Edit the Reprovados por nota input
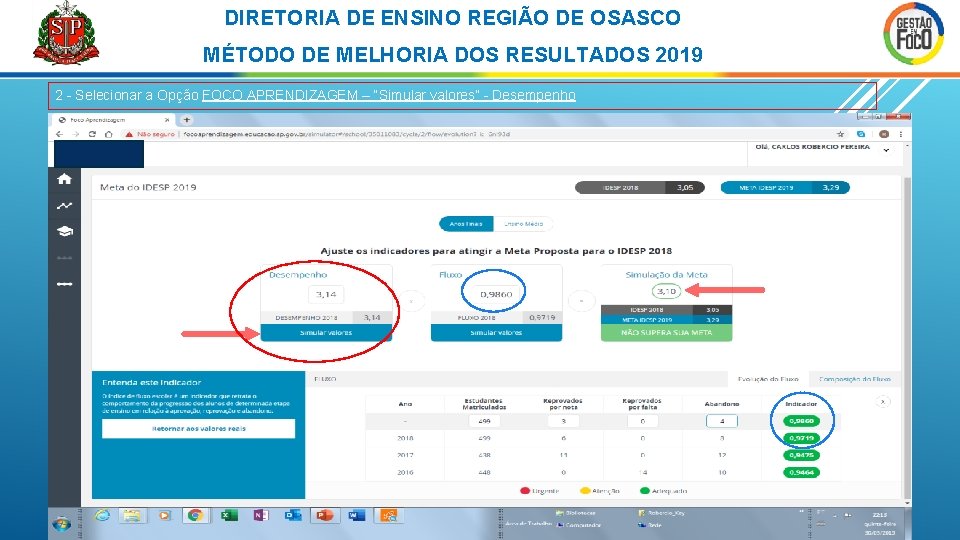Screen dimensions: 960x540 coord(563,421)
